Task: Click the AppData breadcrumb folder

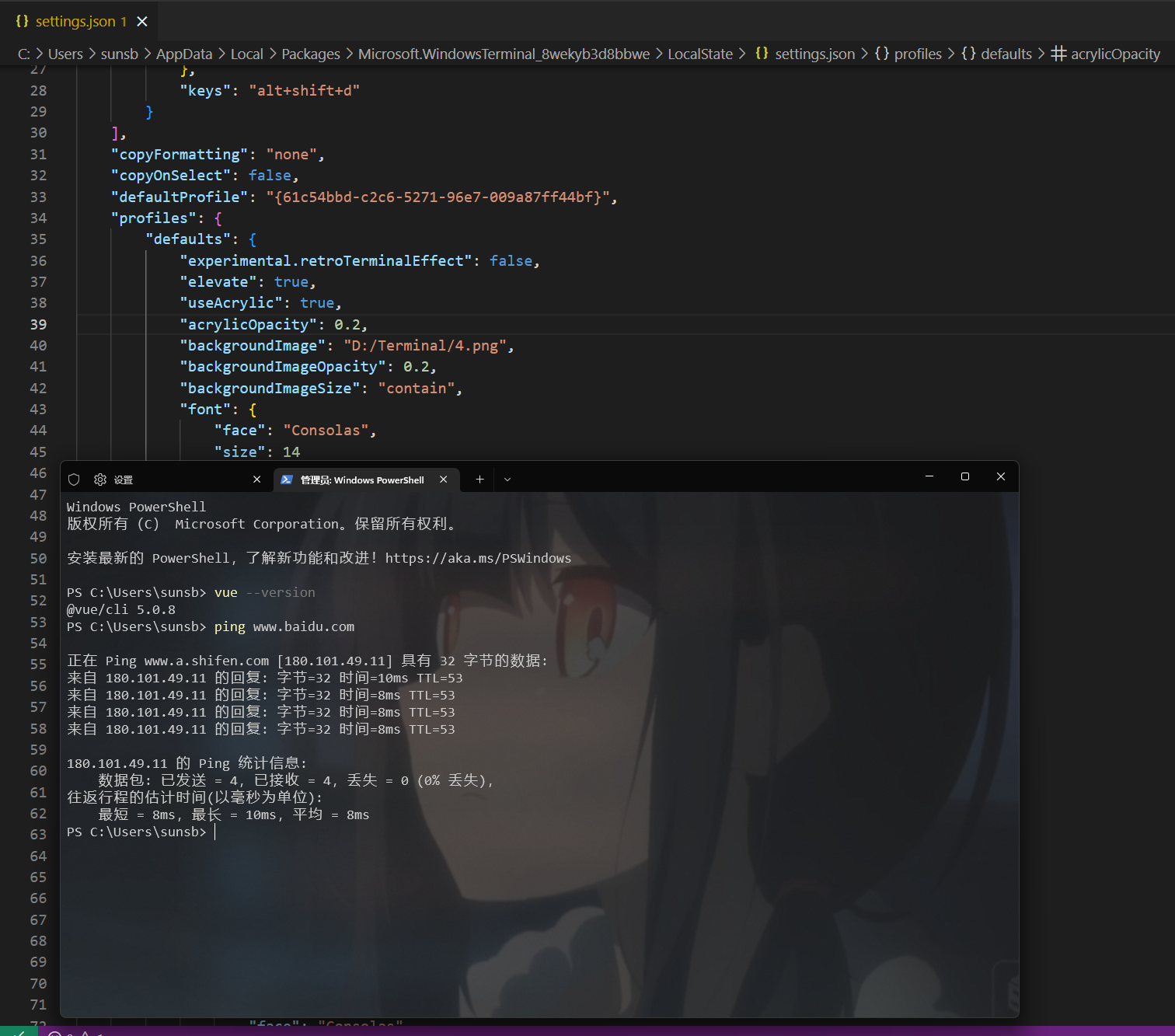Action: (184, 54)
